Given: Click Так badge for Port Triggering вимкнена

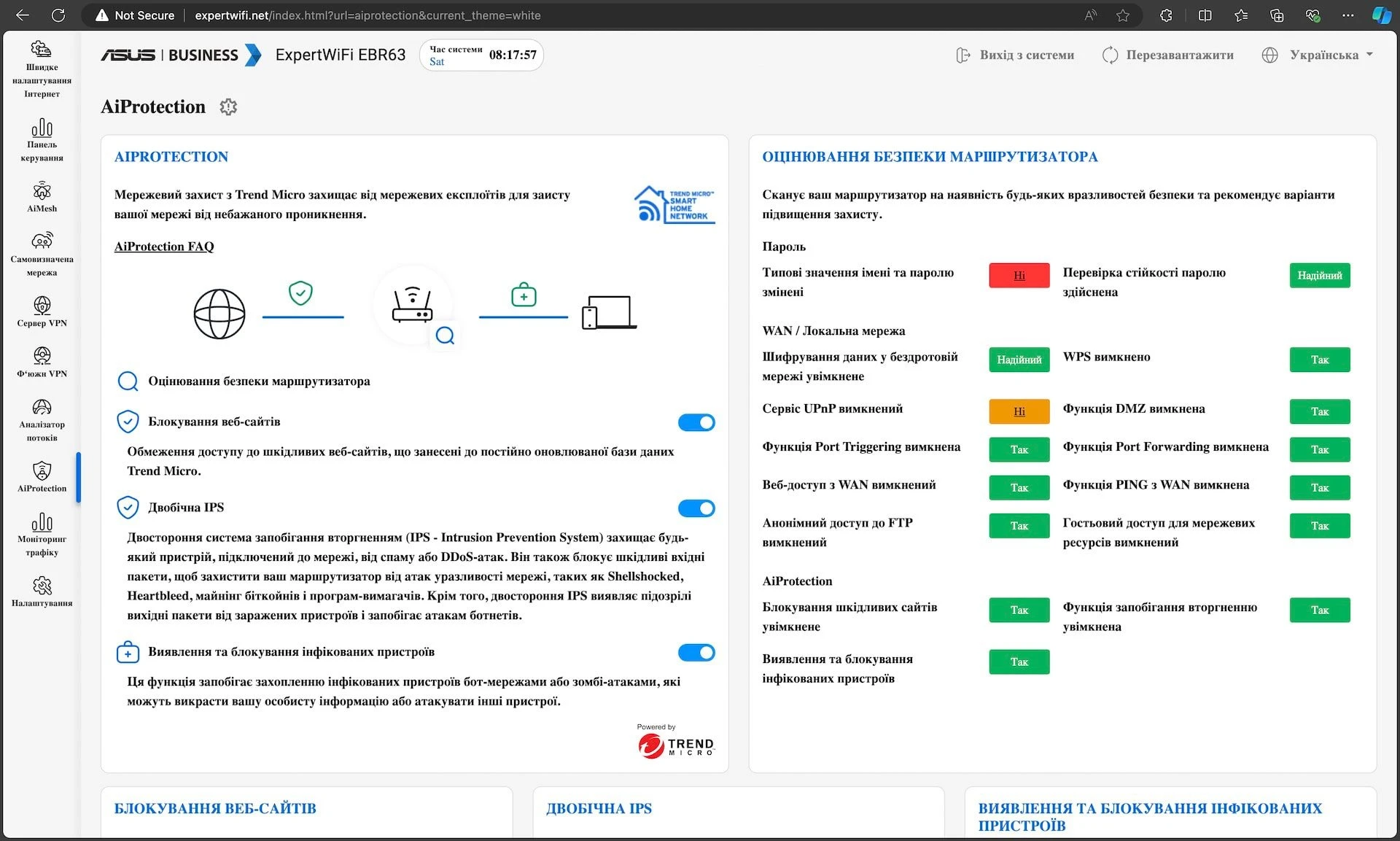Looking at the screenshot, I should 1019,450.
